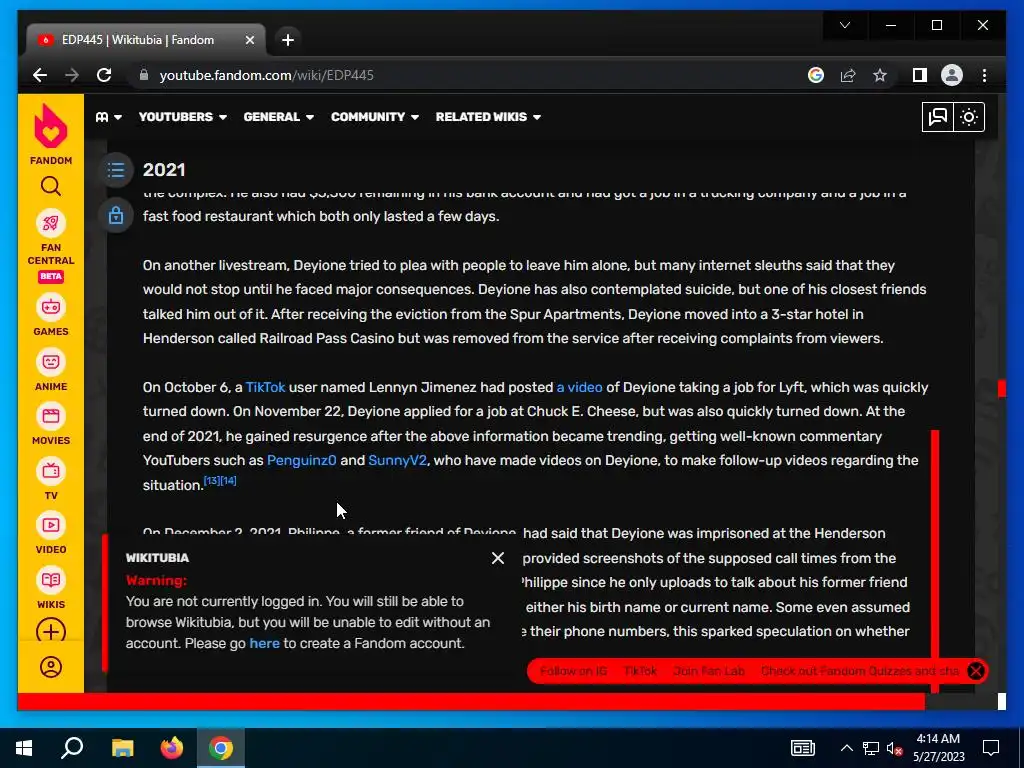The width and height of the screenshot is (1024, 768).
Task: Open the Video sidebar icon
Action: tap(51, 525)
